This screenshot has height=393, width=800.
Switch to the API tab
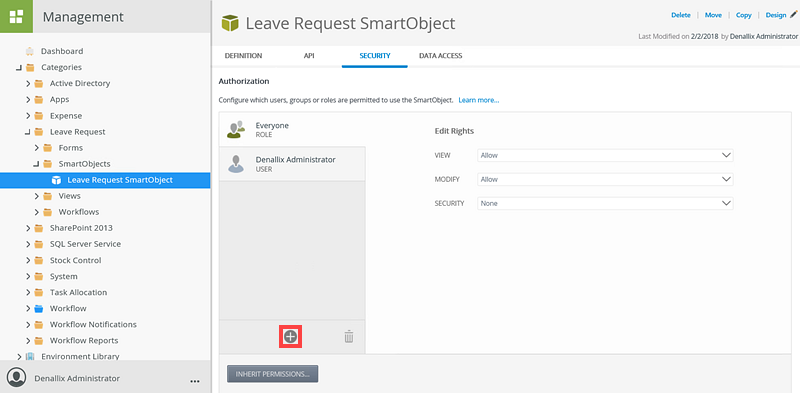(309, 56)
